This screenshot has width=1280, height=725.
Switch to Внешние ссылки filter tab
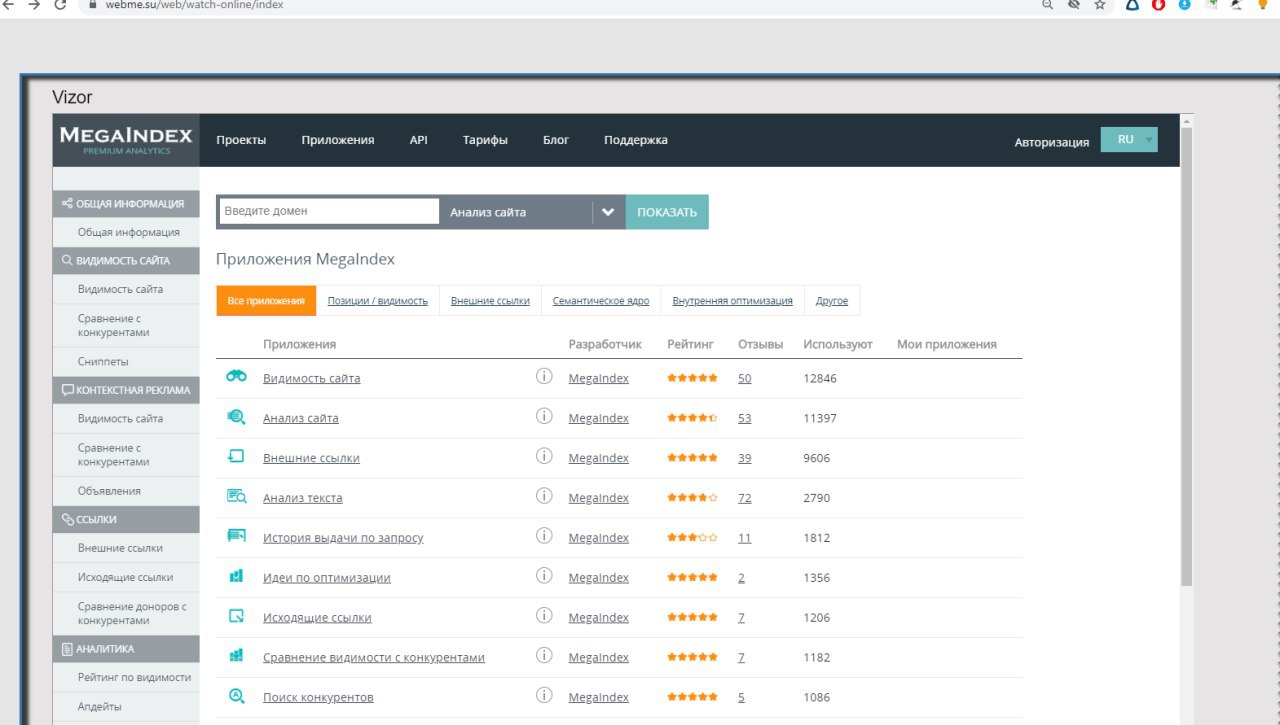click(490, 300)
